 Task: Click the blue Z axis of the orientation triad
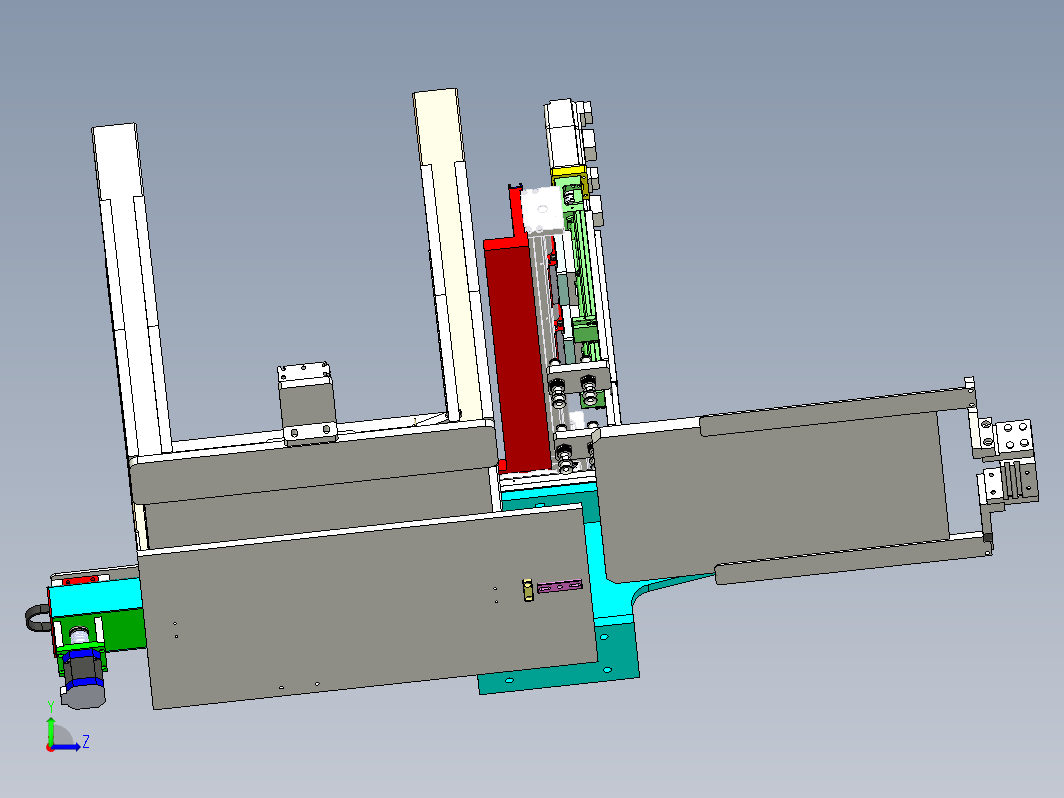pos(66,747)
